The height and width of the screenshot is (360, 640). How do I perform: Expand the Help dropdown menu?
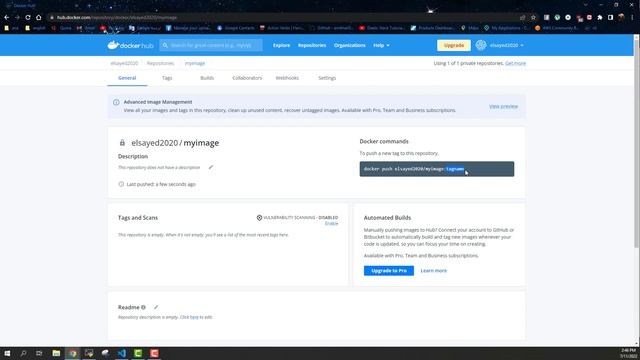coord(381,45)
